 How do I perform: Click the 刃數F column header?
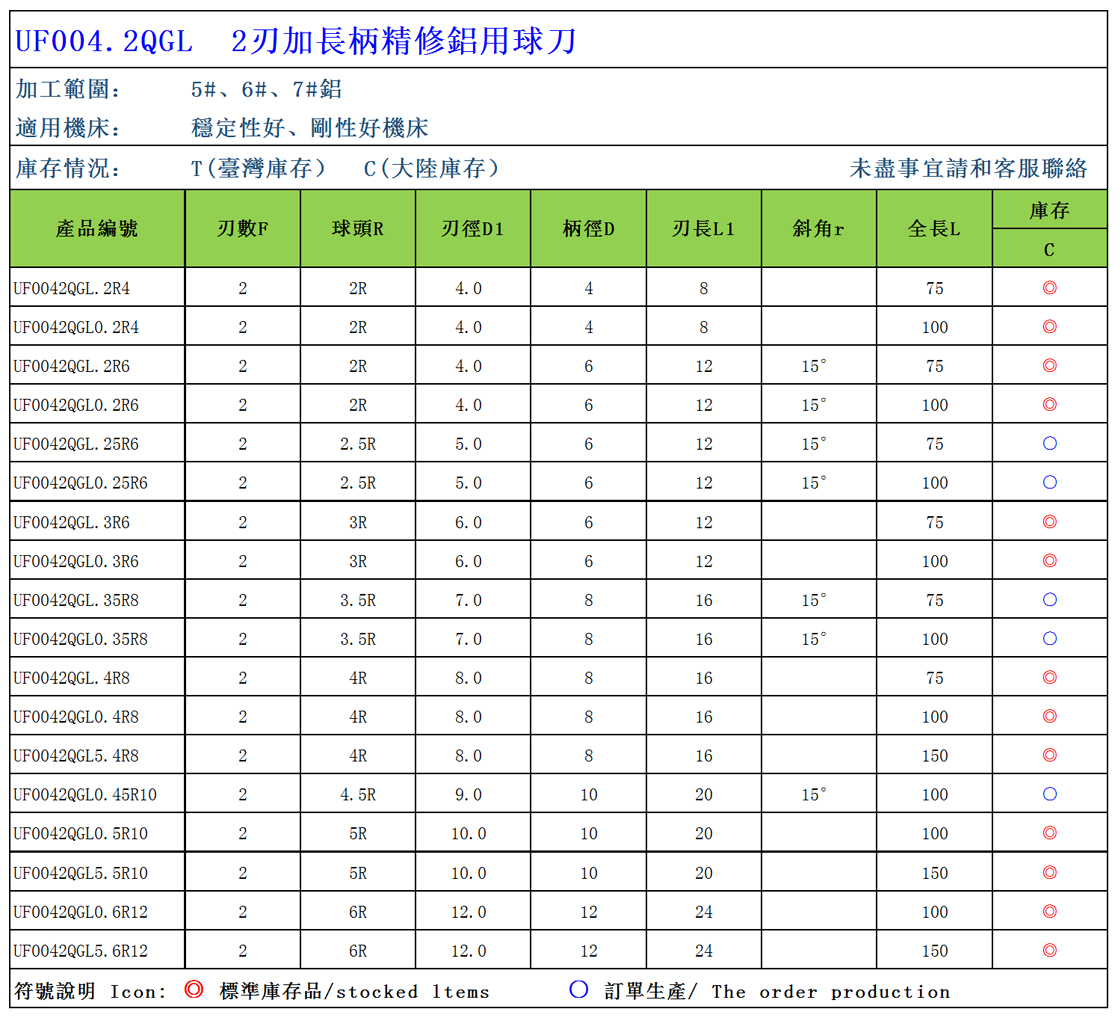(243, 229)
